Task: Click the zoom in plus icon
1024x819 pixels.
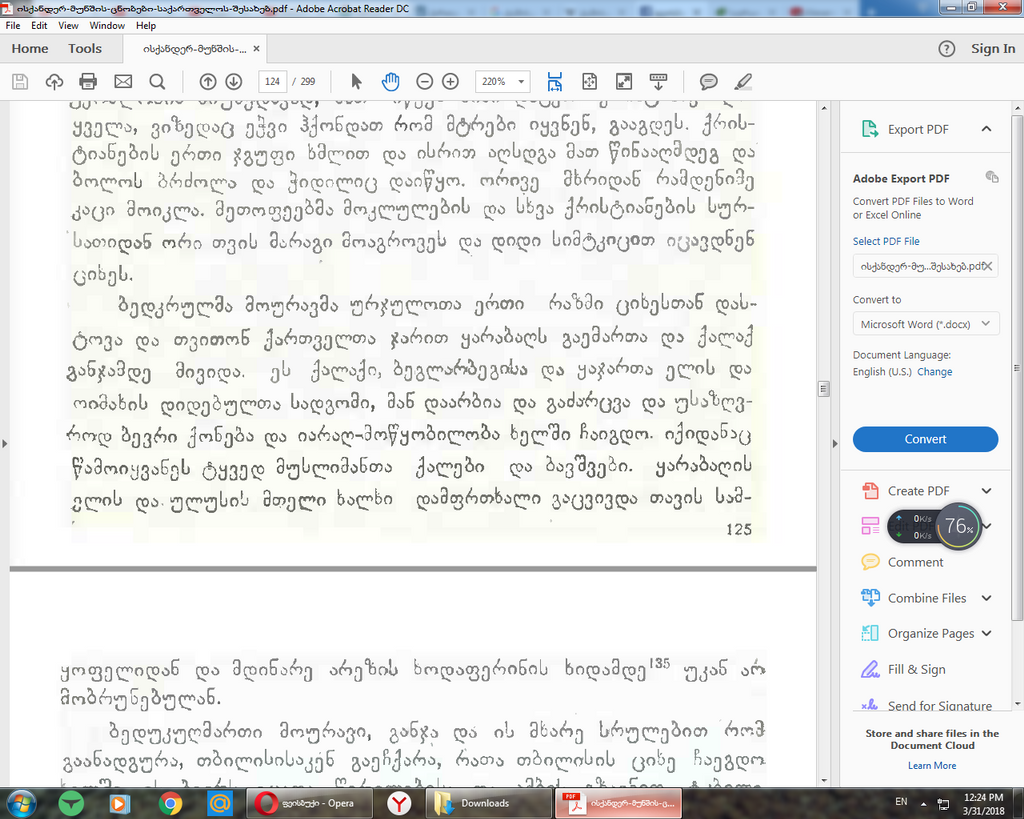Action: pyautogui.click(x=450, y=81)
